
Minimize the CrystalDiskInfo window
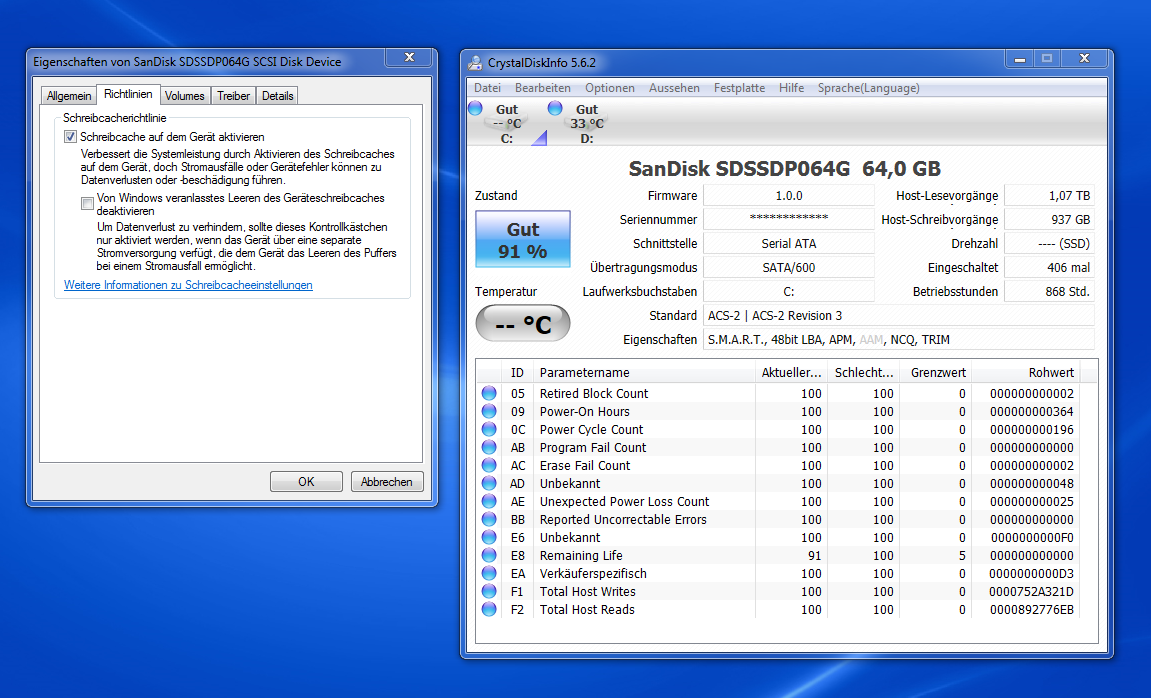[x=1020, y=59]
